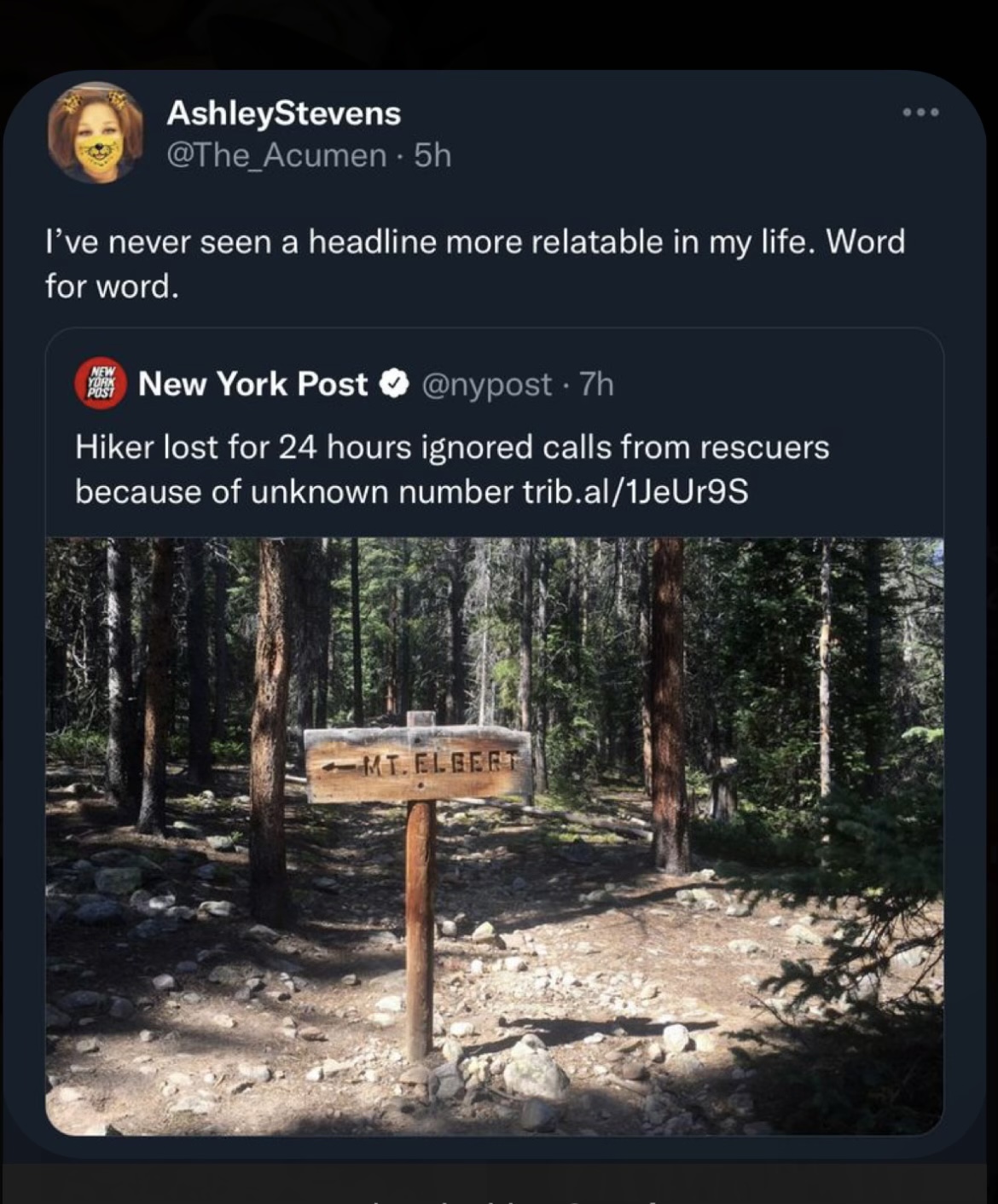Viewport: 998px width, 1204px height.
Task: Open the three-dot more options menu
Action: click(922, 113)
